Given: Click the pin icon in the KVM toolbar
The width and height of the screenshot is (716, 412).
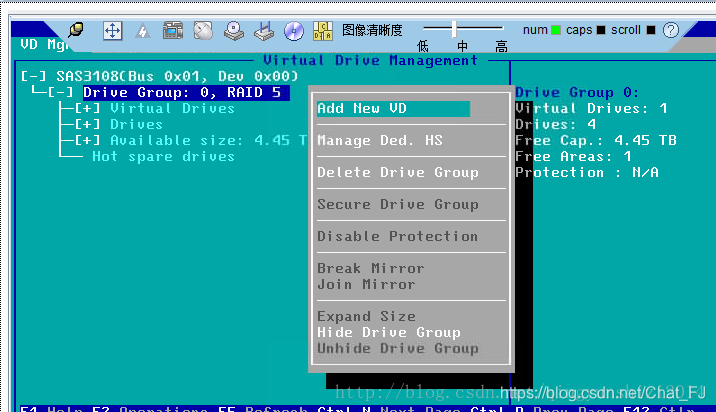Looking at the screenshot, I should (x=76, y=30).
